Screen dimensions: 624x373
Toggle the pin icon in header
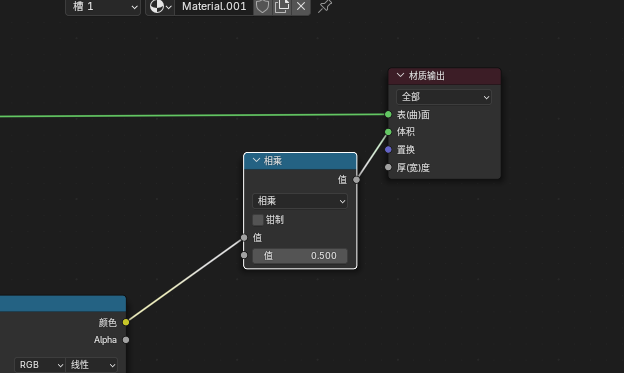[325, 6]
